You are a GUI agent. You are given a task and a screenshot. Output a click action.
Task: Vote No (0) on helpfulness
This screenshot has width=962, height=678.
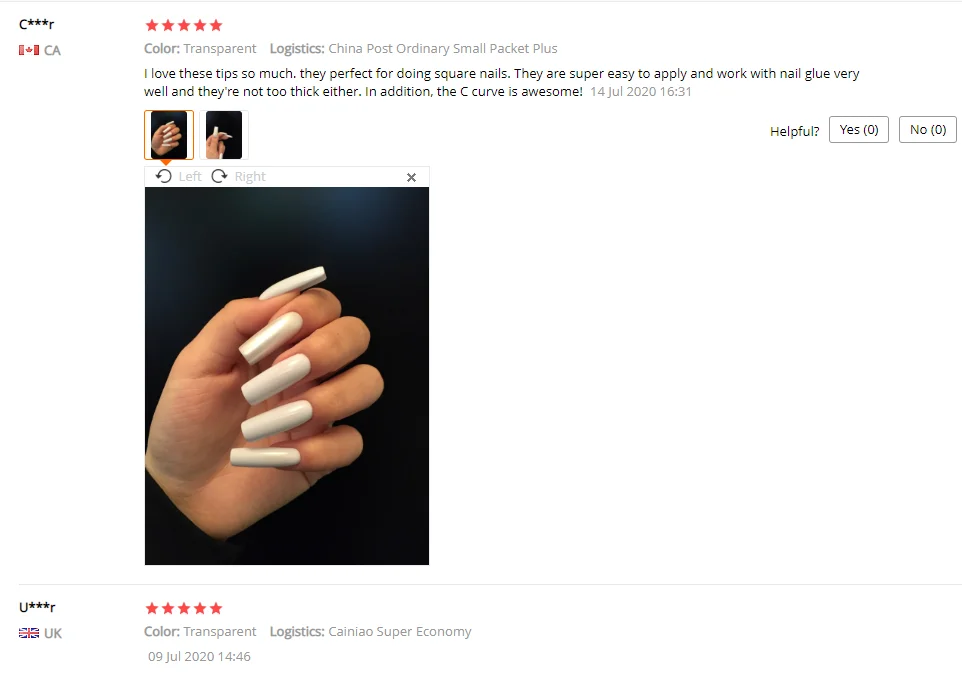pyautogui.click(x=928, y=129)
